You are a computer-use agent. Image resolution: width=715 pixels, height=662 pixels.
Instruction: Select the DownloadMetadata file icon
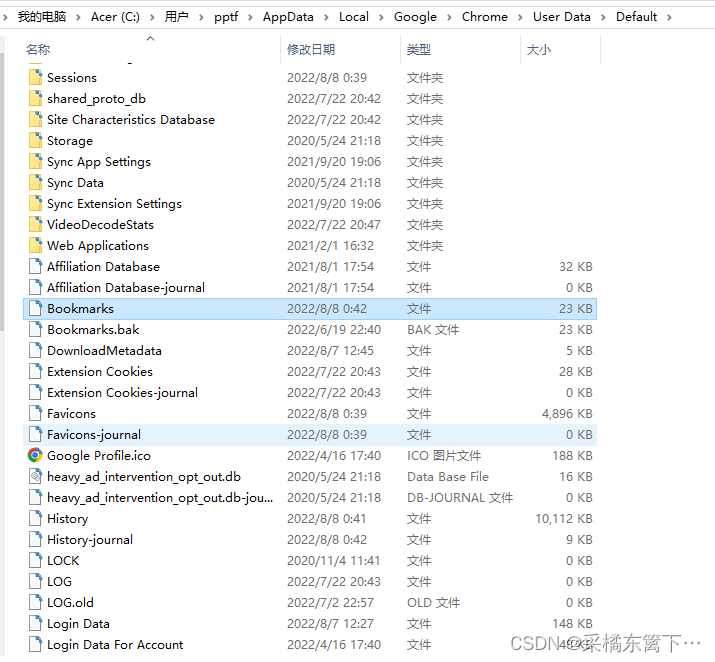35,350
